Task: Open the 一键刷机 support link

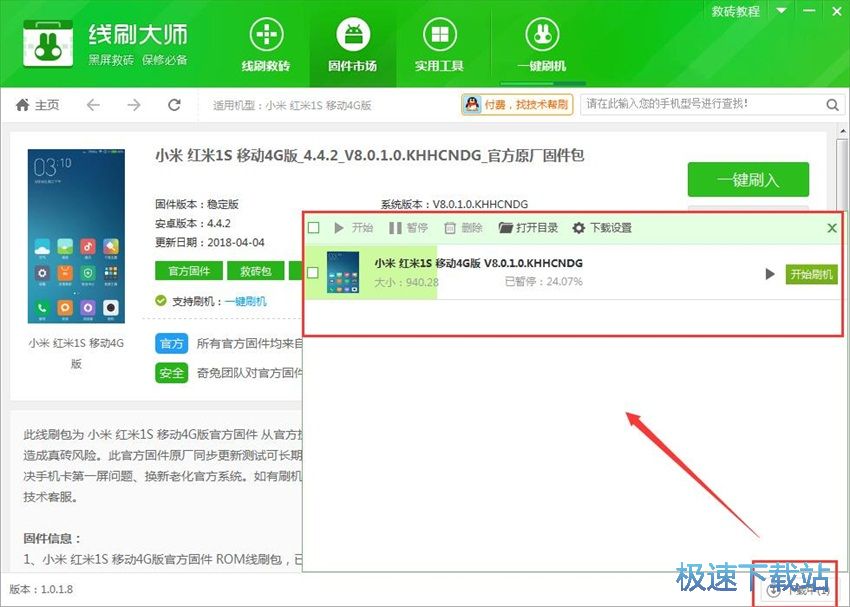Action: point(246,301)
